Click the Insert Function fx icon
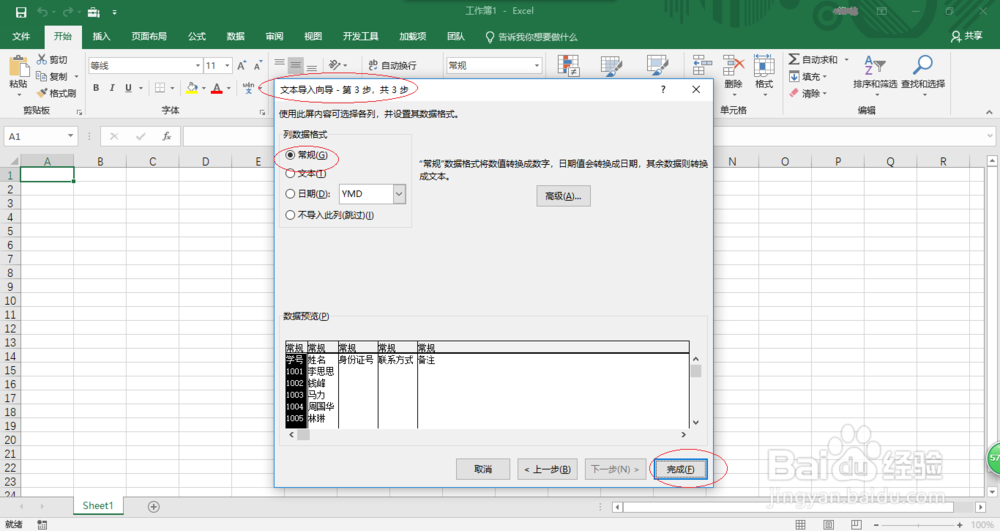The image size is (1000, 531). (166, 136)
